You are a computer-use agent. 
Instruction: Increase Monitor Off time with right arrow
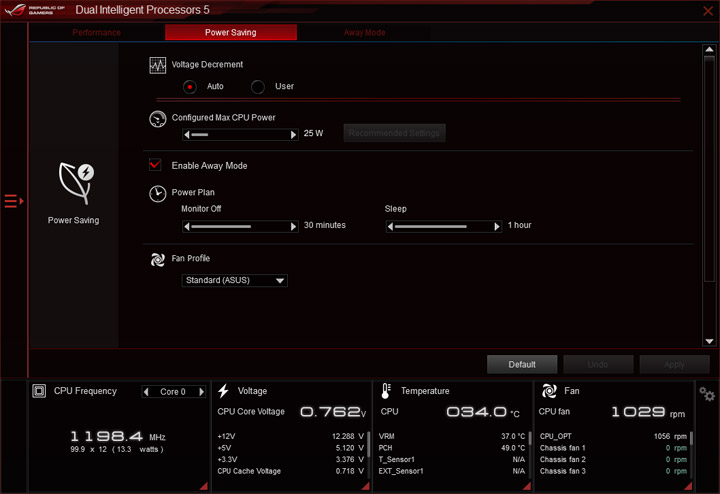[293, 226]
